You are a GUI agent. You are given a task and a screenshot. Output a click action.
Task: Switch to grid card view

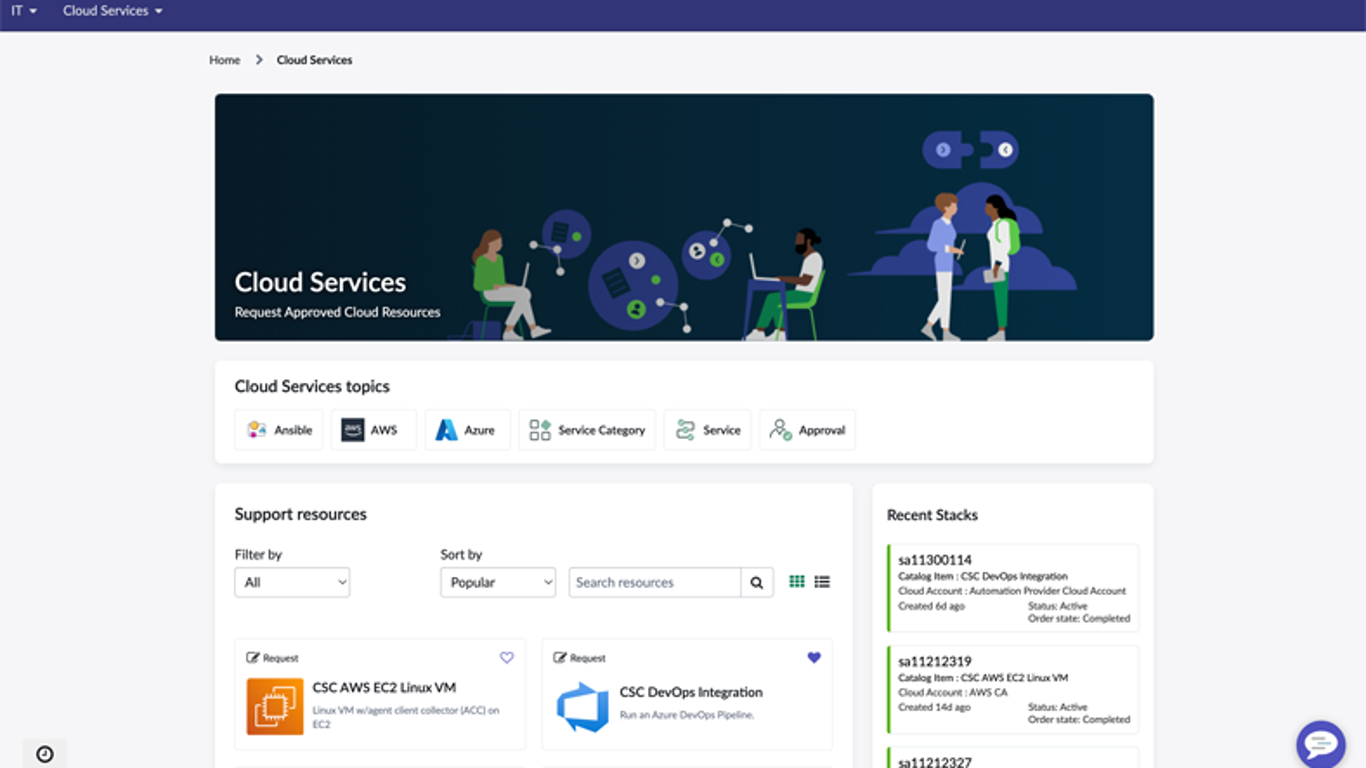pyautogui.click(x=797, y=581)
